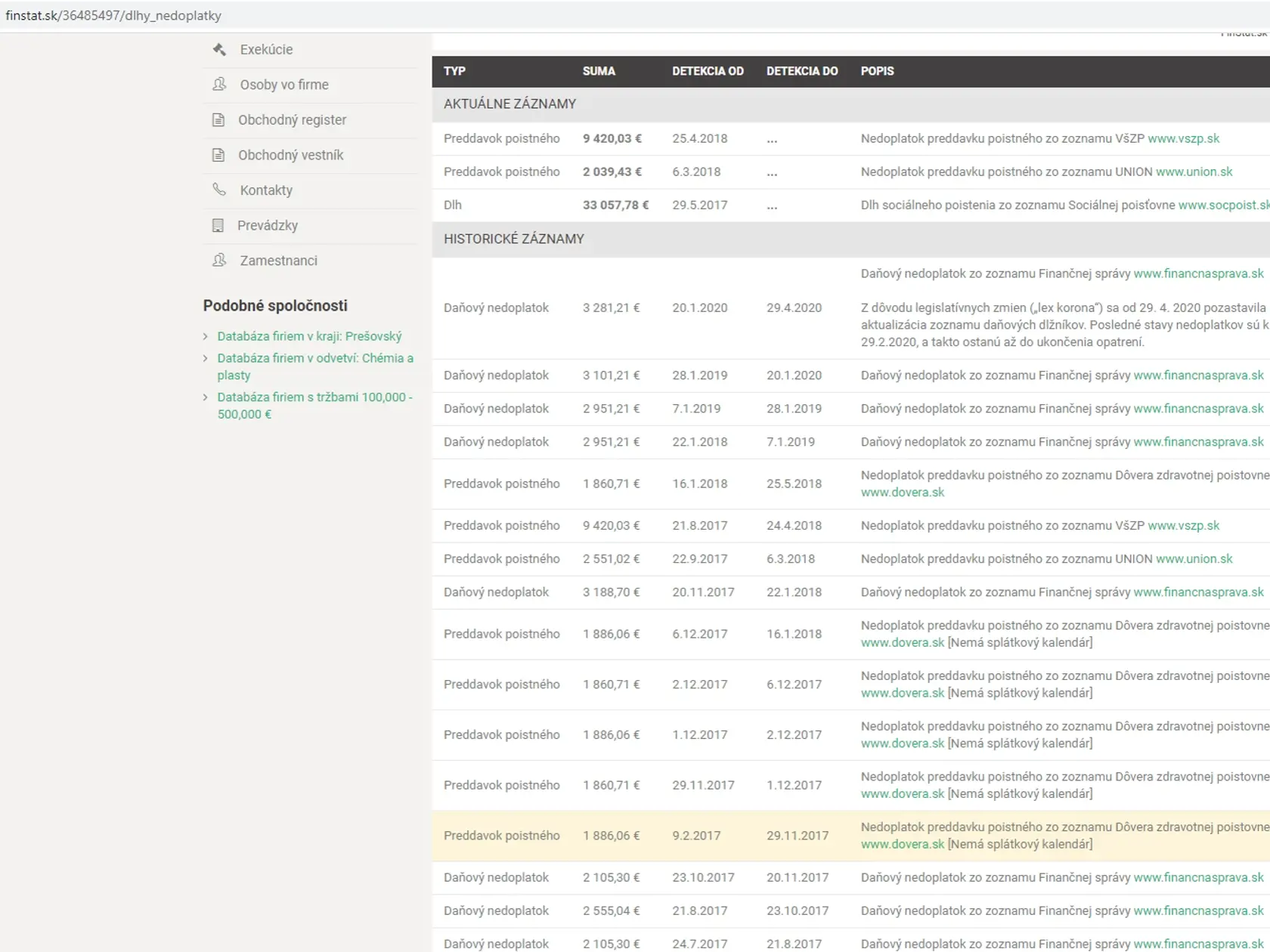Click the Prevádzky building icon
Image resolution: width=1270 pixels, height=952 pixels.
click(218, 225)
